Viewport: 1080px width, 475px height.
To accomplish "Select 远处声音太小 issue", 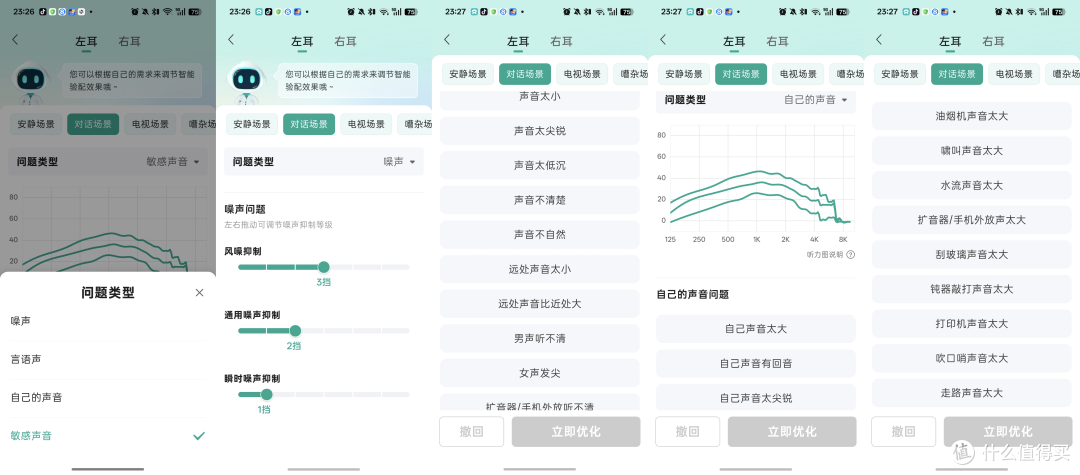I will click(540, 269).
